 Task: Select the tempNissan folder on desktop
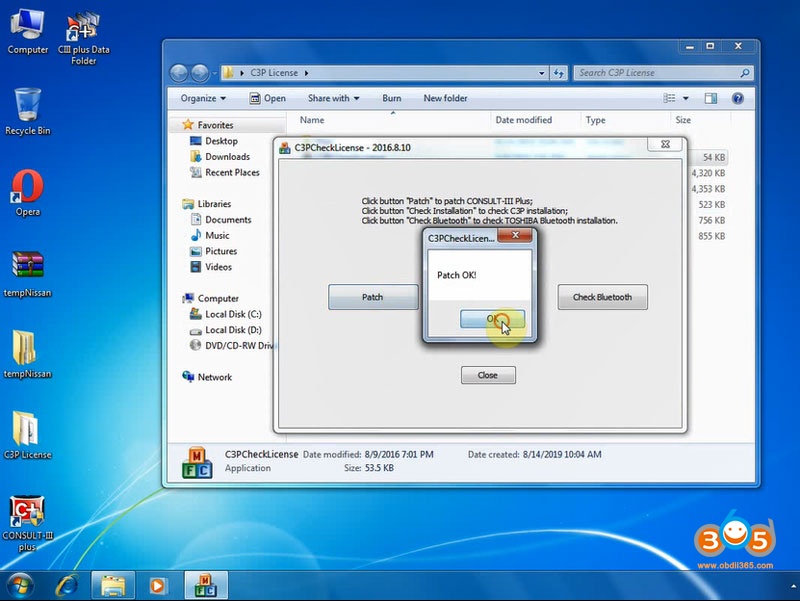[x=28, y=355]
